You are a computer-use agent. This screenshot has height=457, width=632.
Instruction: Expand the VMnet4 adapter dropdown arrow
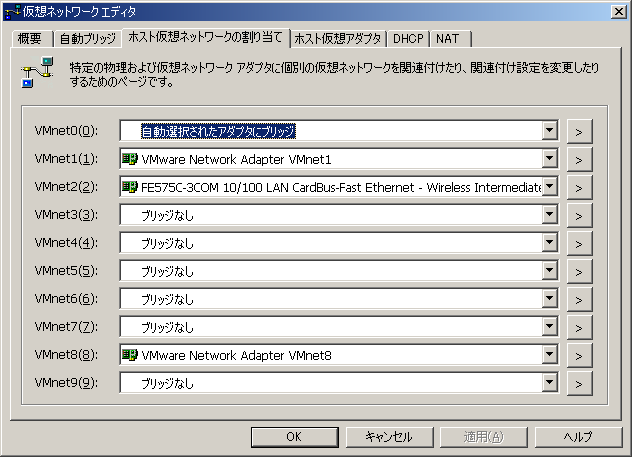pos(549,243)
